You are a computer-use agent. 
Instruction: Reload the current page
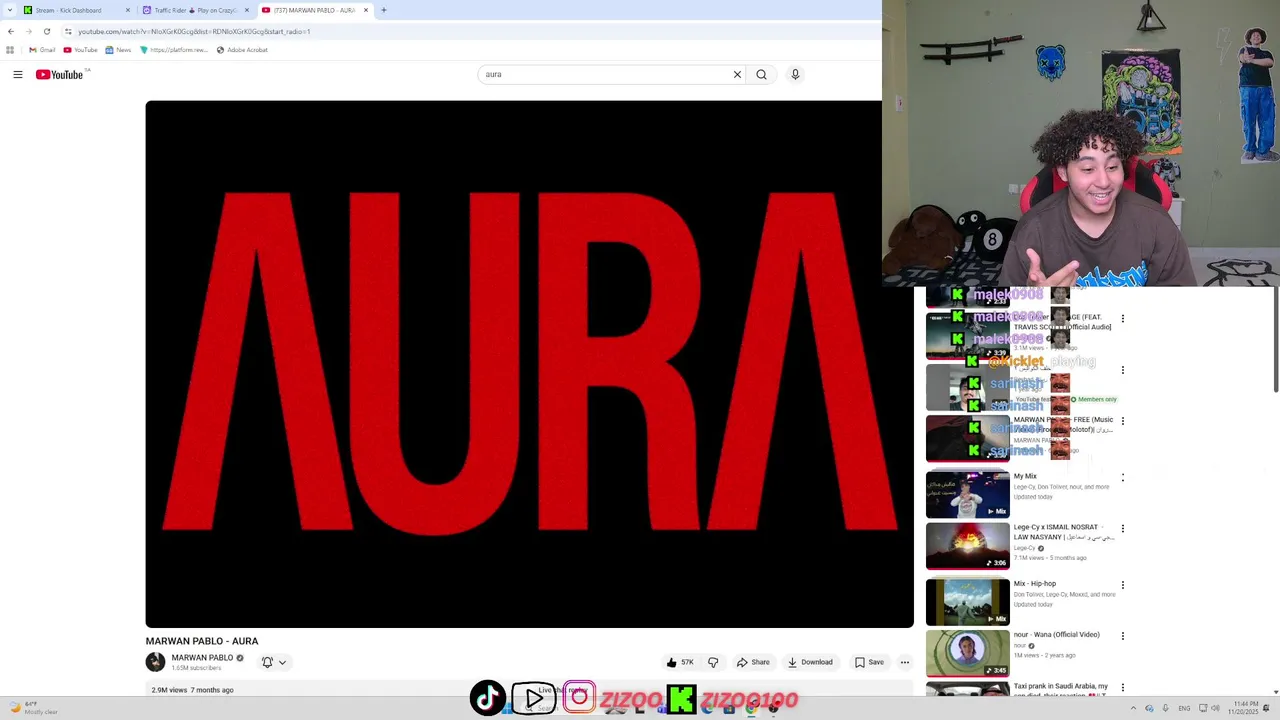click(x=47, y=31)
